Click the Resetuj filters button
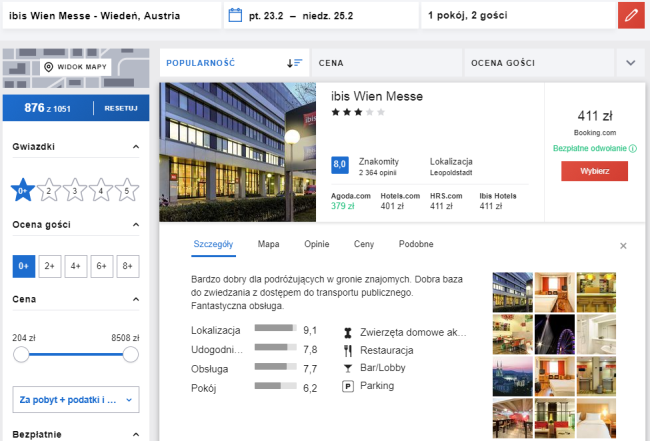 [x=121, y=108]
